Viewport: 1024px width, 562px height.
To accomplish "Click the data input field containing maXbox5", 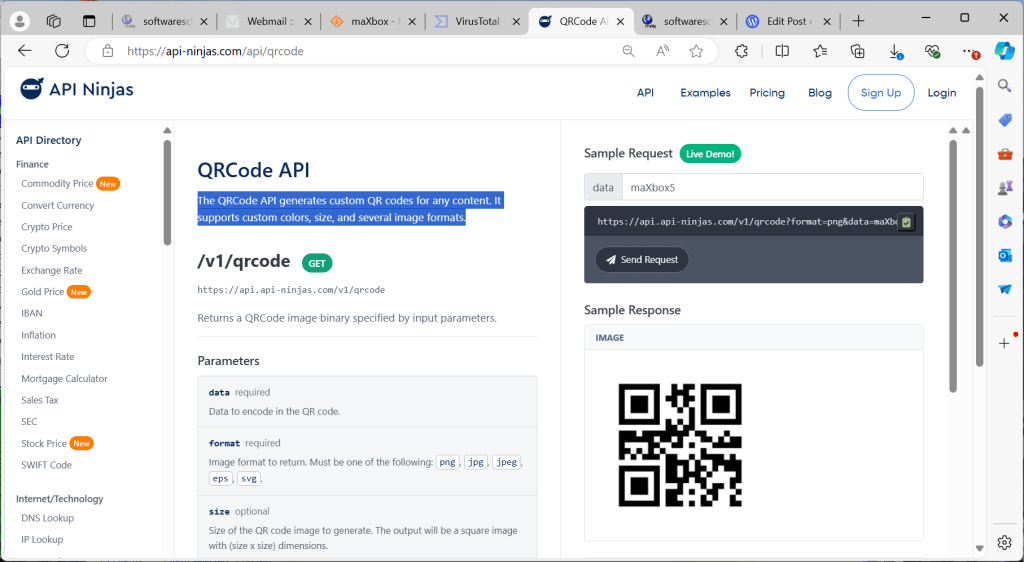I will click(x=771, y=187).
